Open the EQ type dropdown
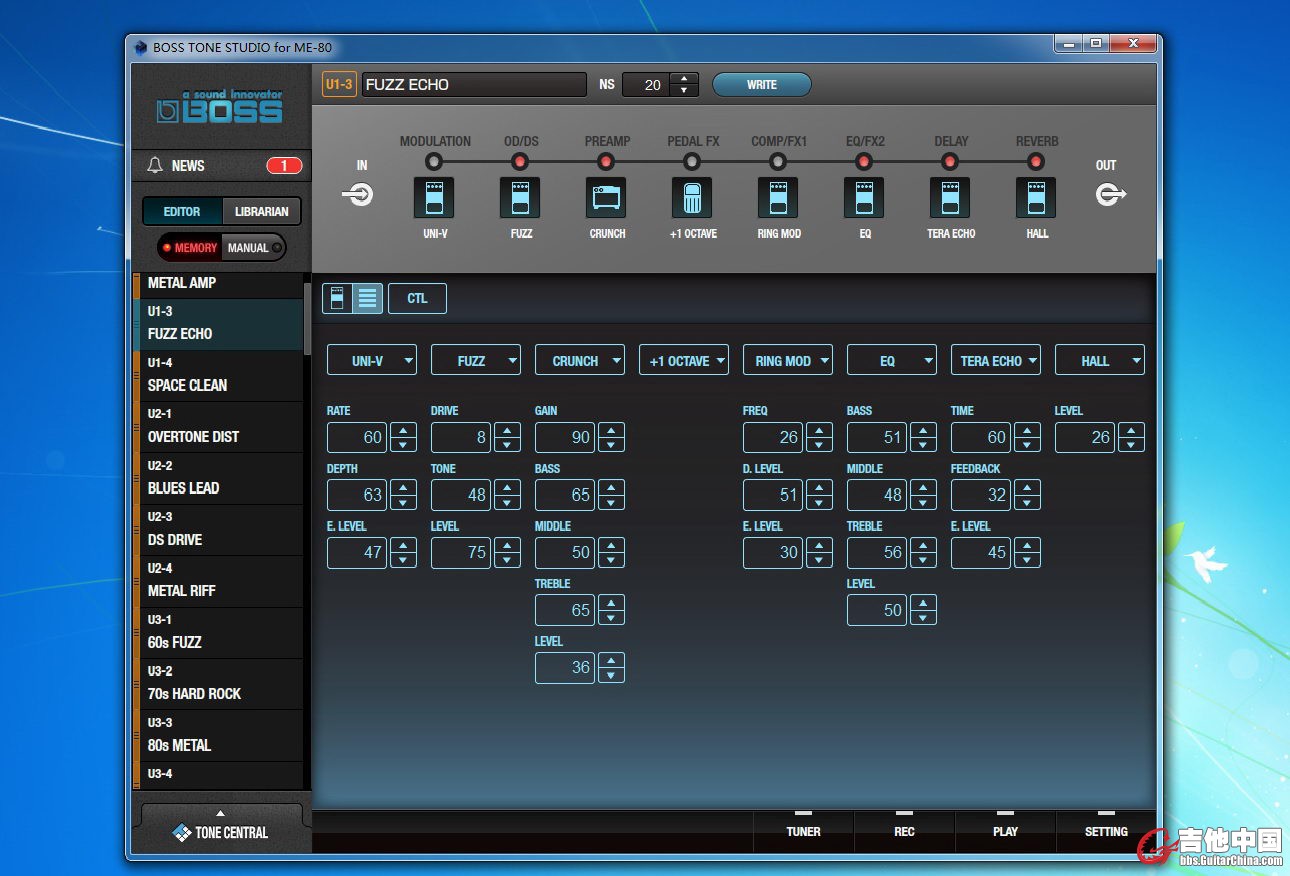 [892, 361]
